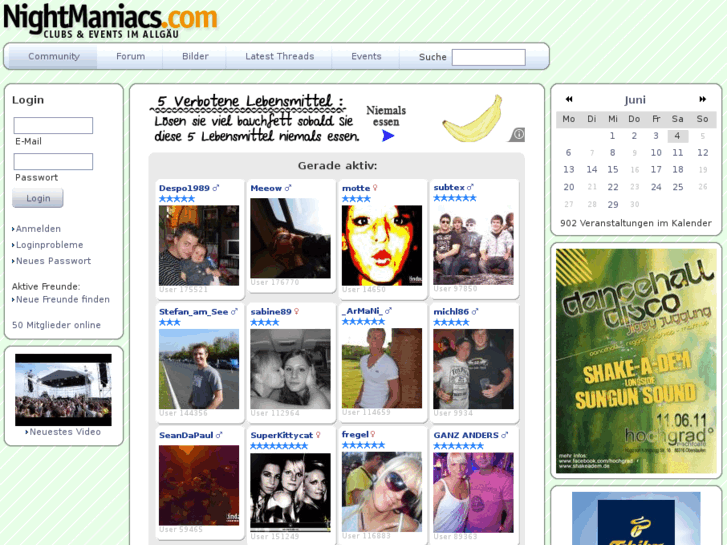Open SeanDaPaul's profile name
The width and height of the screenshot is (727, 545).
tap(186, 435)
